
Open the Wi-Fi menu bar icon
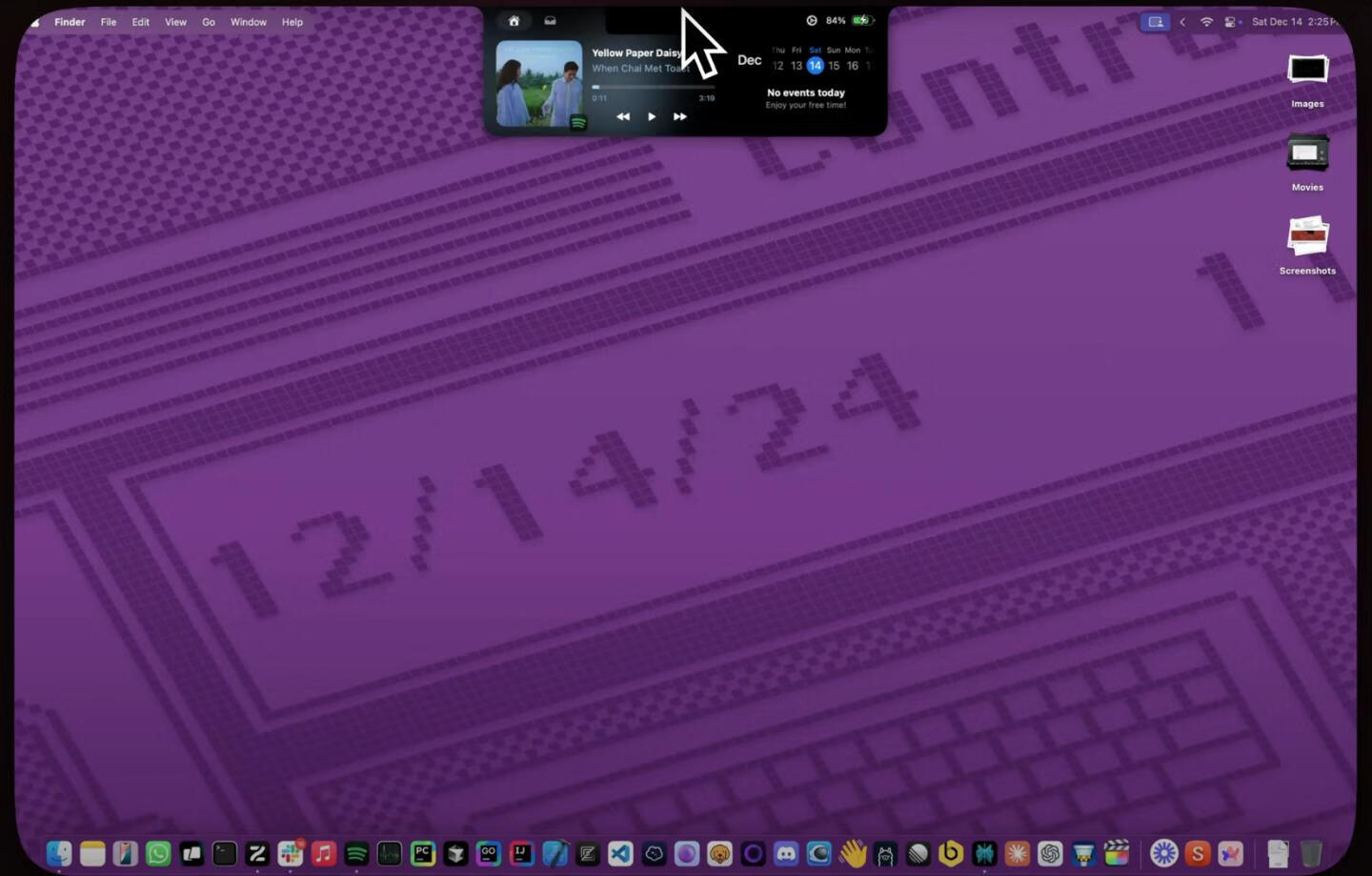1206,22
